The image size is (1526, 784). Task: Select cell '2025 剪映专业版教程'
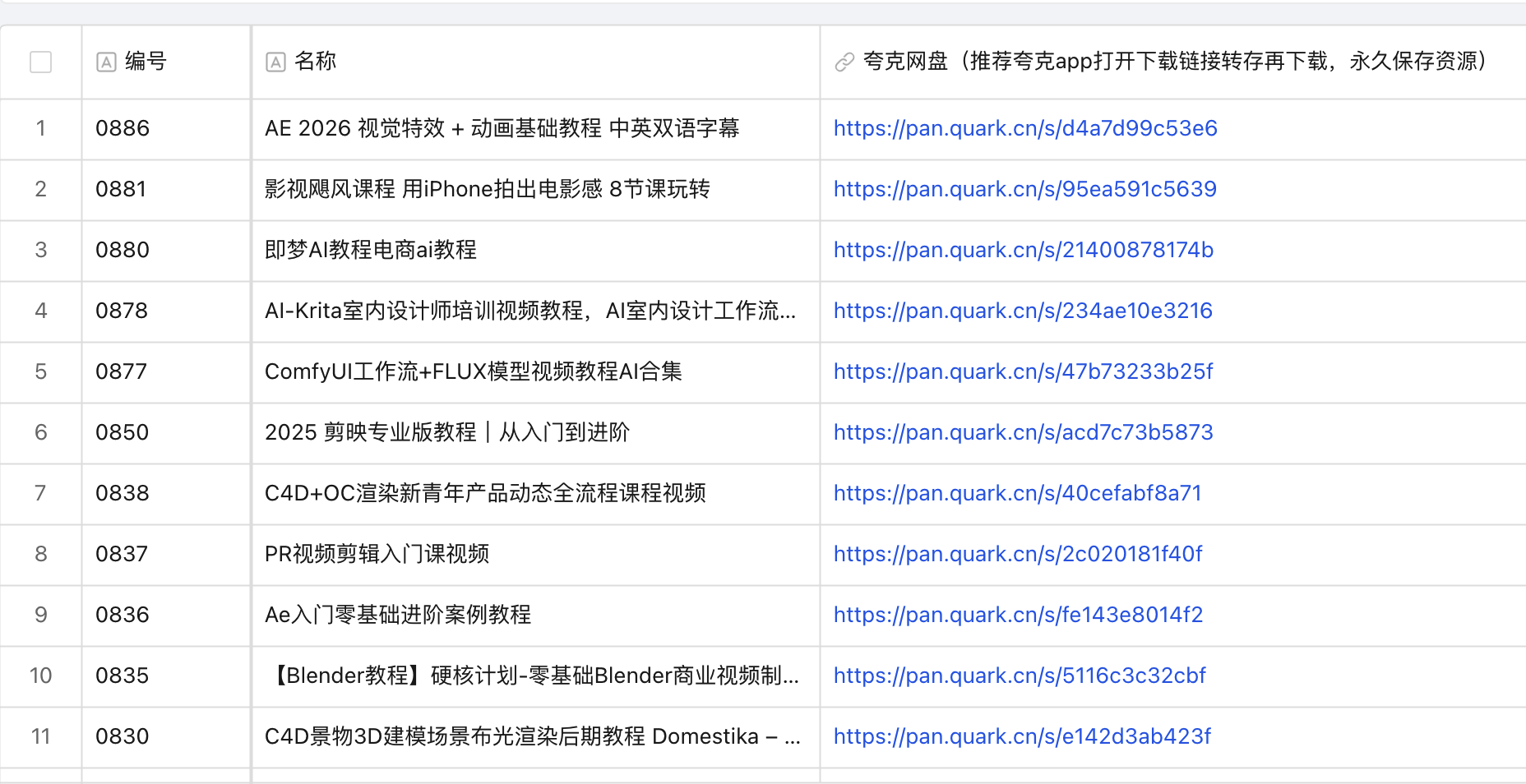click(535, 433)
